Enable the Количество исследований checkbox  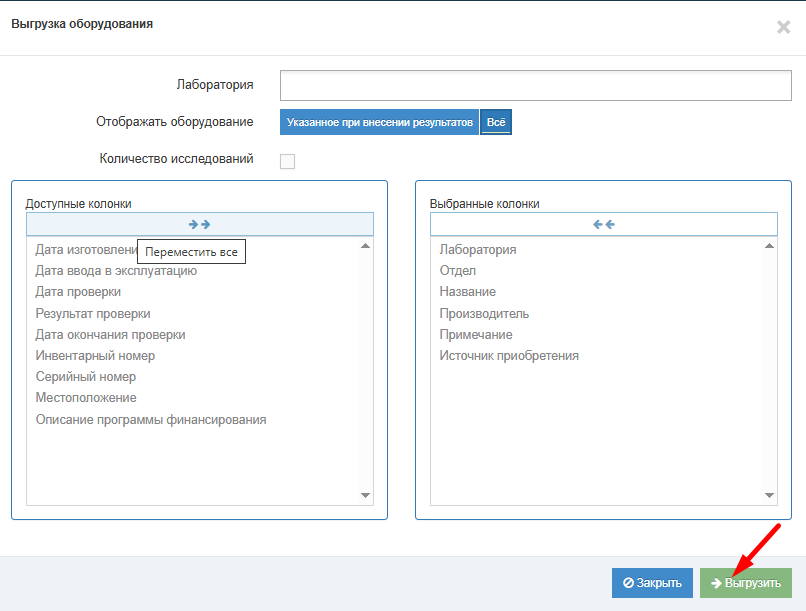[287, 161]
